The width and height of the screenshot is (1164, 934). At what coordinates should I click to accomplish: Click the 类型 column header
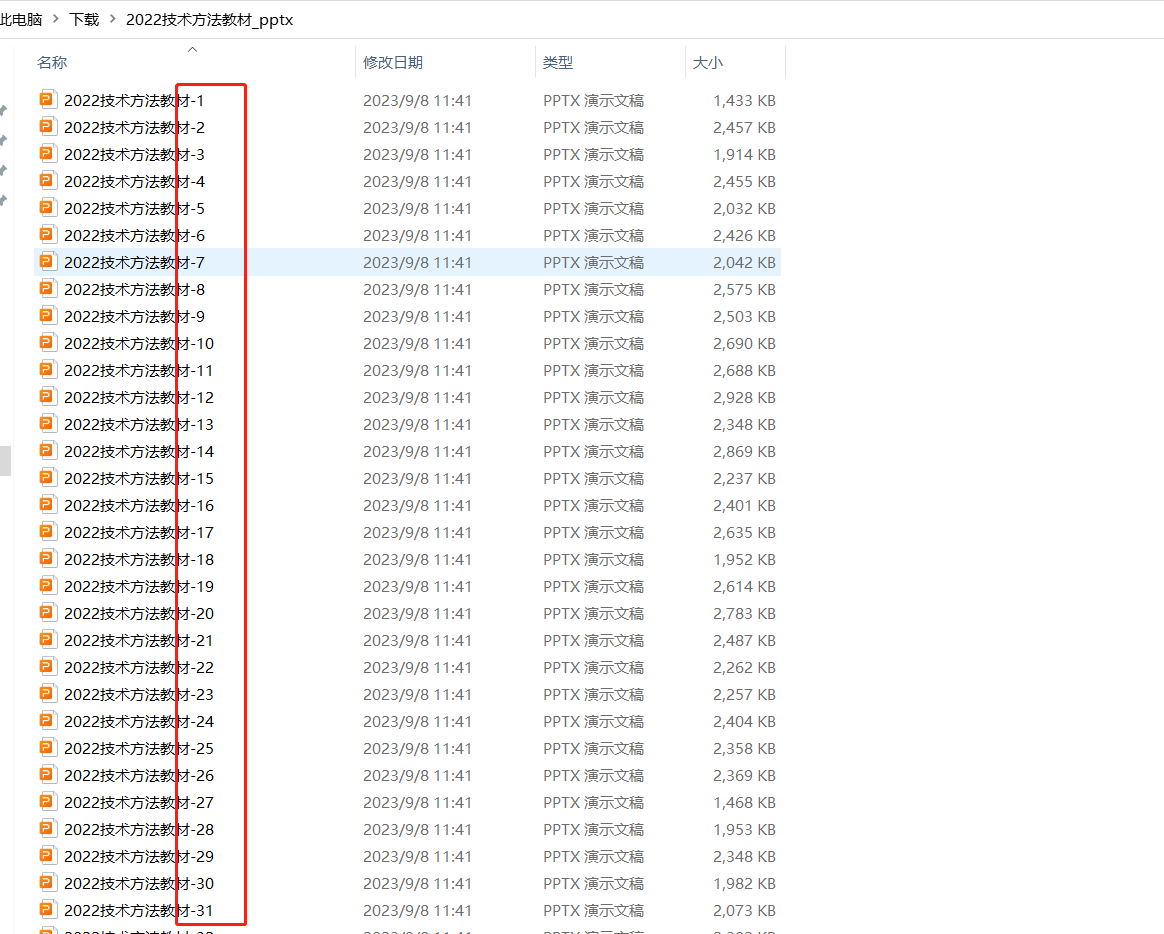coord(558,63)
